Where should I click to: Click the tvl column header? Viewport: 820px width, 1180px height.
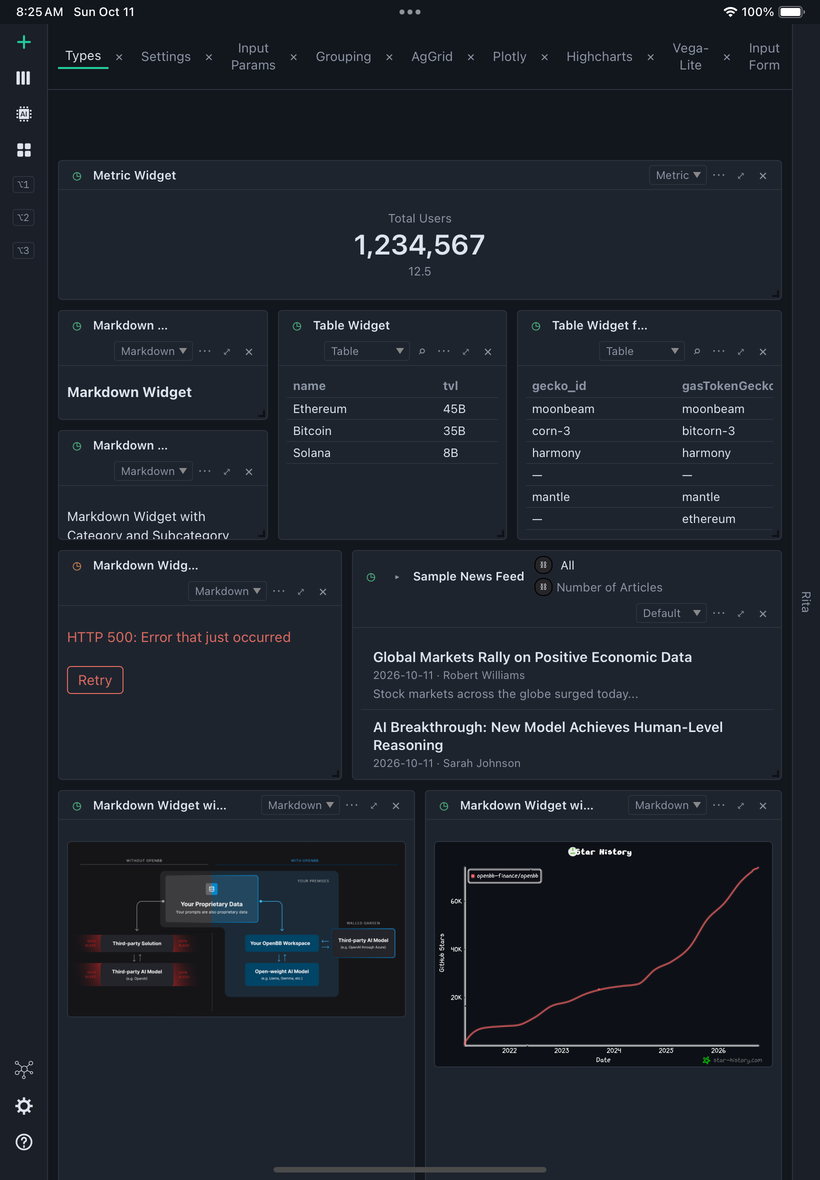[x=451, y=386]
